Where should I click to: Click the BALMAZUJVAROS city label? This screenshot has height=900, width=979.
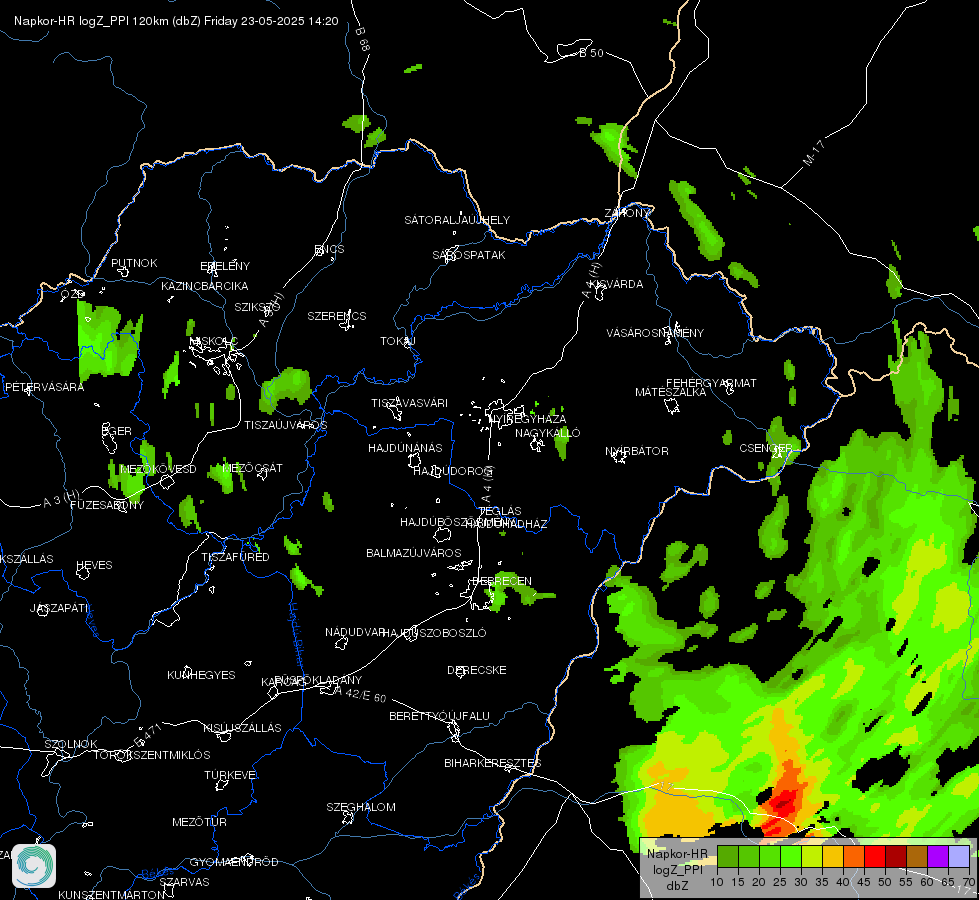click(x=413, y=553)
